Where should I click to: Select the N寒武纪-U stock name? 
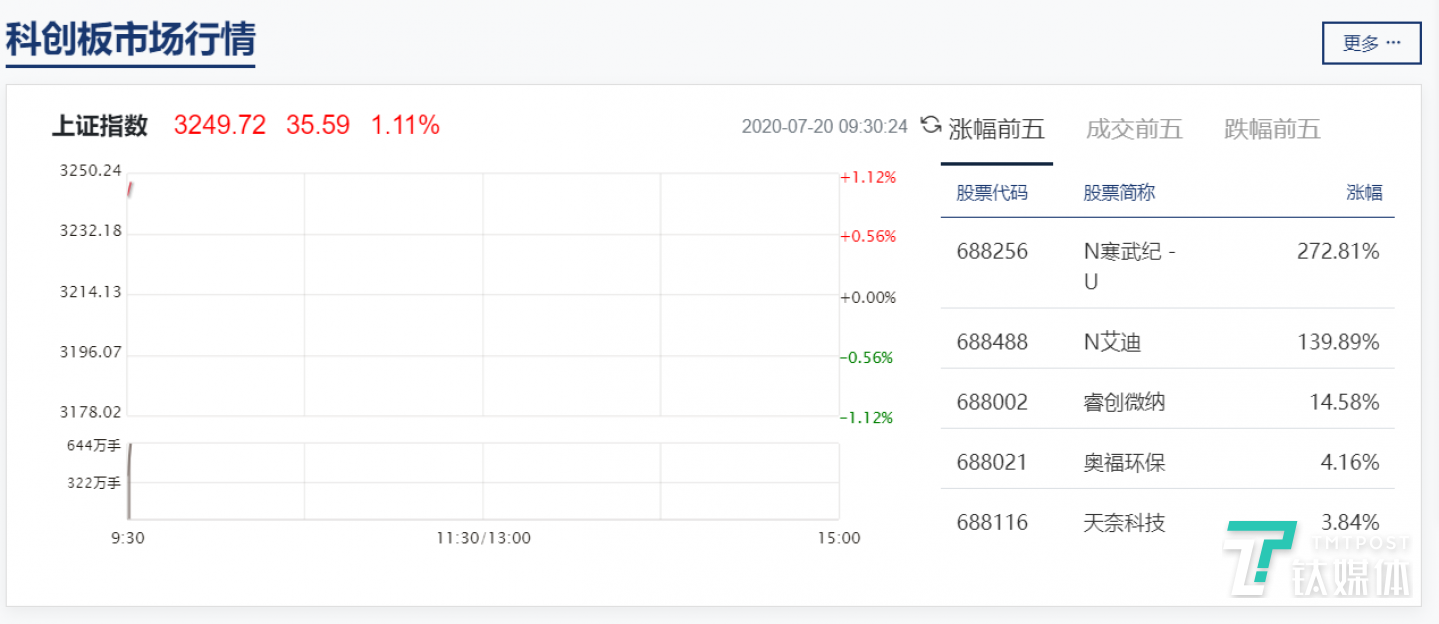click(x=1129, y=266)
